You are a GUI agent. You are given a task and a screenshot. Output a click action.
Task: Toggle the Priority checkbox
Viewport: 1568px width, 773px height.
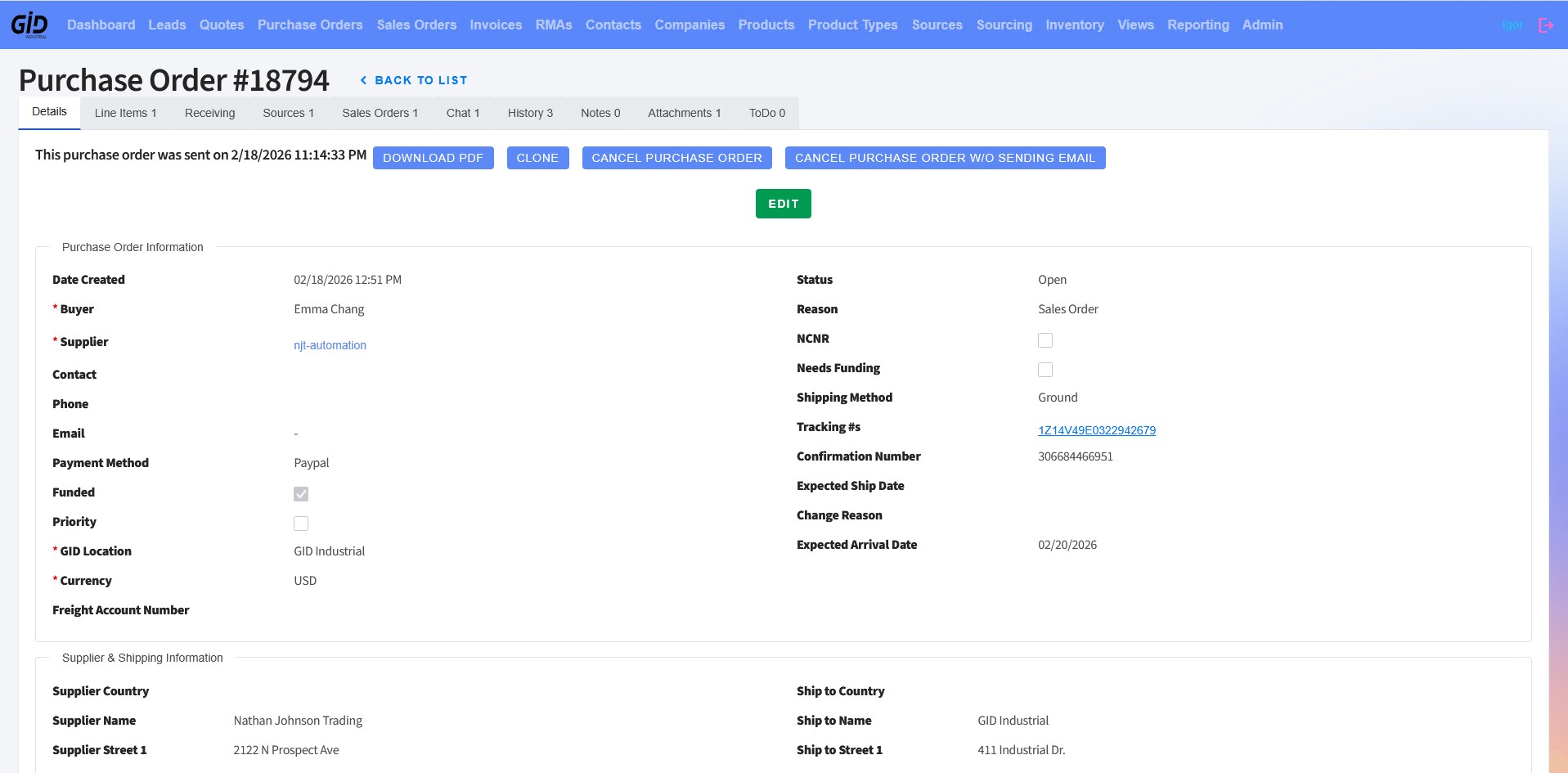tap(301, 524)
